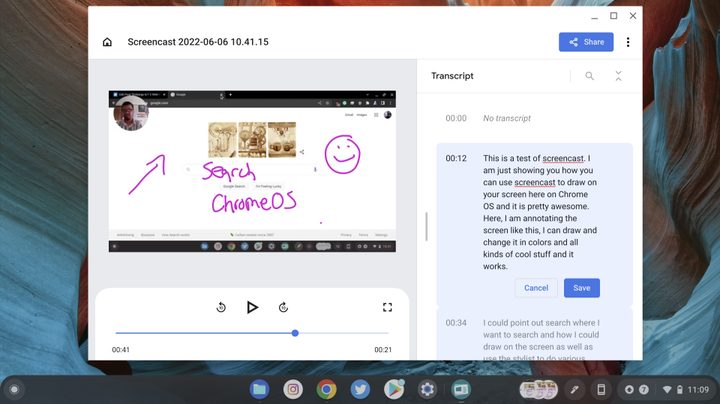The image size is (720, 404).
Task: Go to the Screencast home page
Action: tap(107, 42)
